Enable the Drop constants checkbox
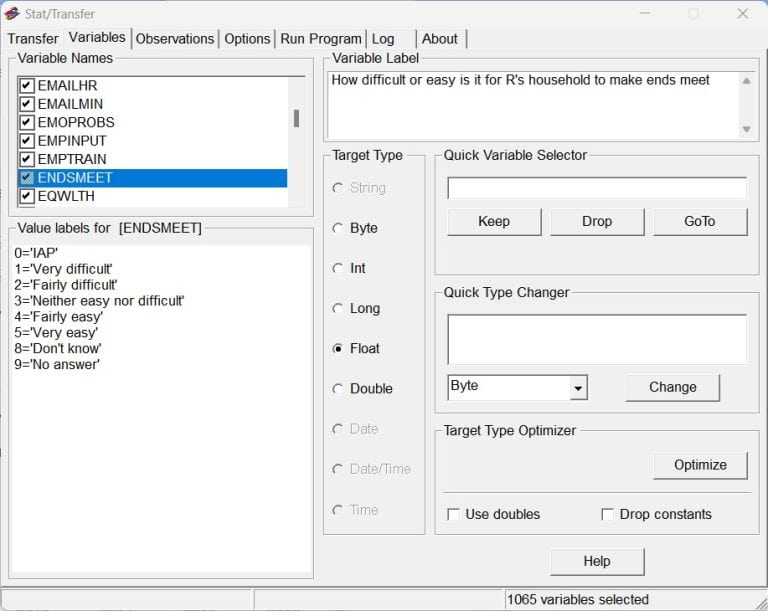Viewport: 768px width, 611px height. (607, 514)
